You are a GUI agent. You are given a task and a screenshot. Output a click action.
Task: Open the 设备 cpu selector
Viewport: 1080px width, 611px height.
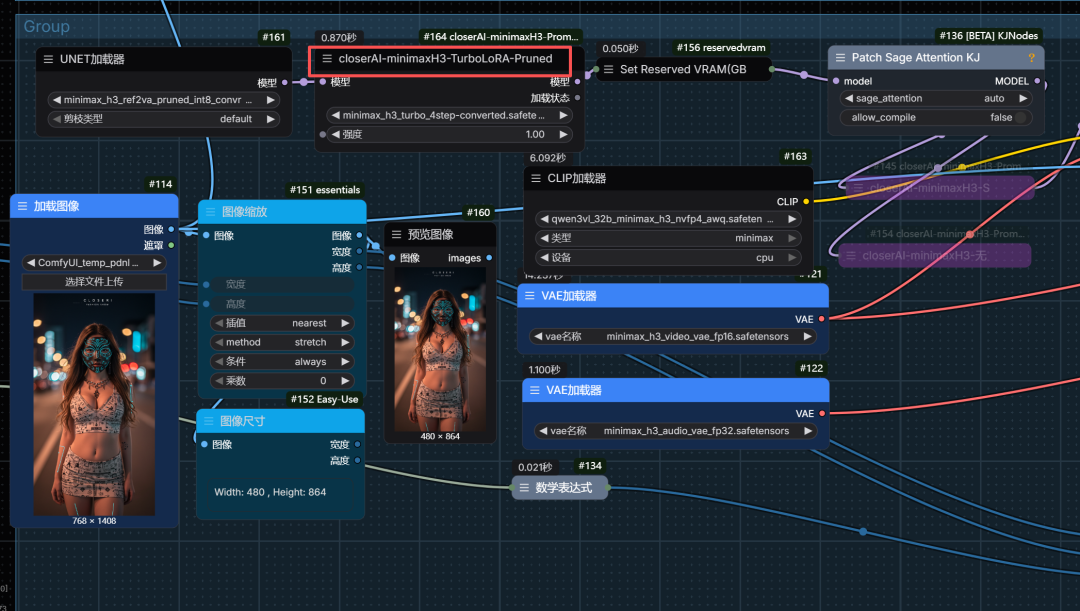(667, 258)
